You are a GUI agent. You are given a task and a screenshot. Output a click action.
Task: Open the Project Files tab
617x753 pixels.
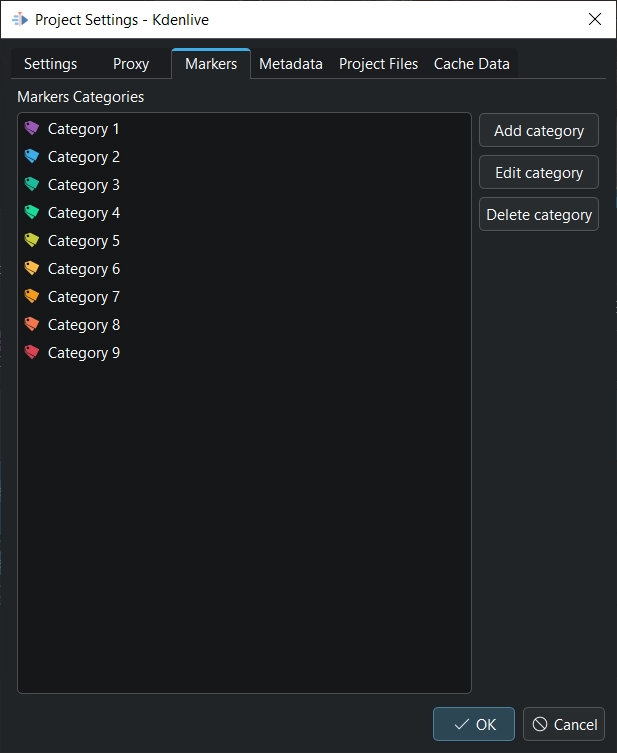click(378, 64)
